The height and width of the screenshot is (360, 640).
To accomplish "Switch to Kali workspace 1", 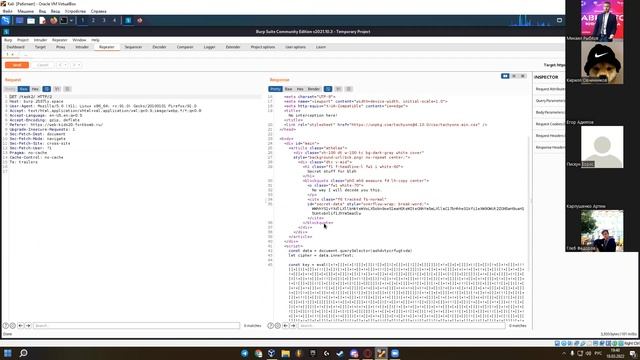I will (x=82, y=20).
